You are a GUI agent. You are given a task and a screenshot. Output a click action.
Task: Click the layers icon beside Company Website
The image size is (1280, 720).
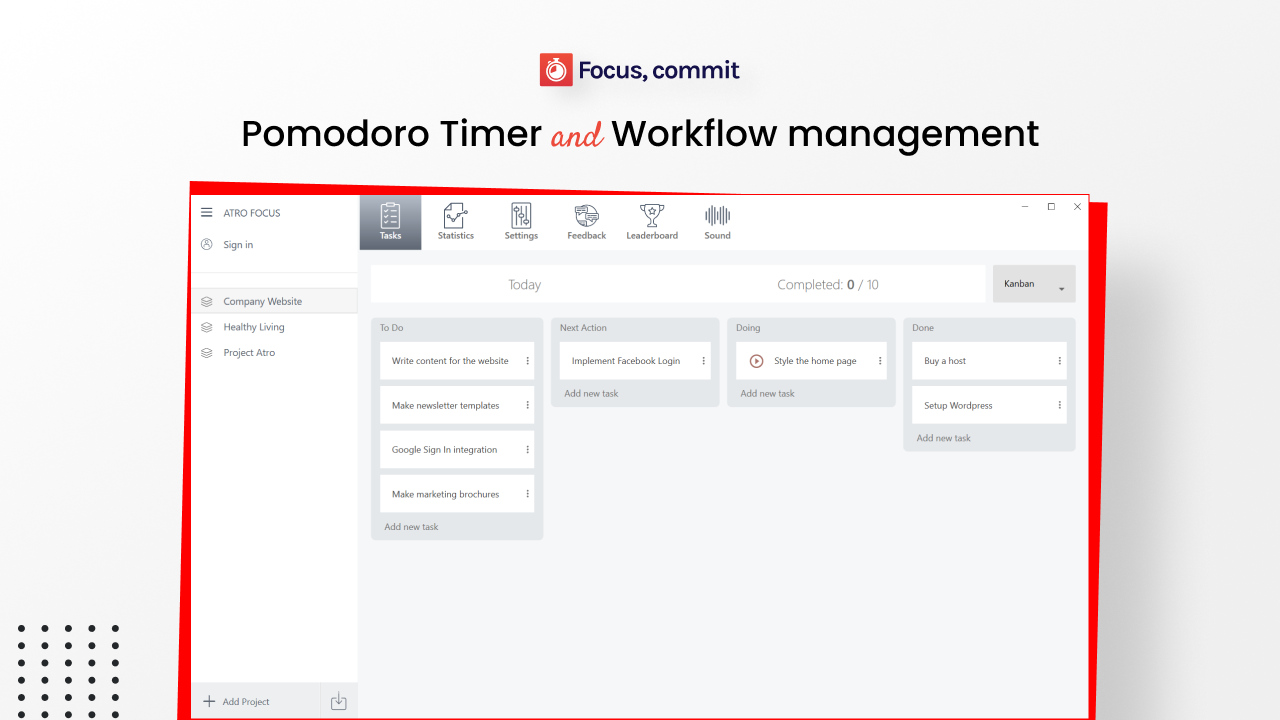point(207,301)
